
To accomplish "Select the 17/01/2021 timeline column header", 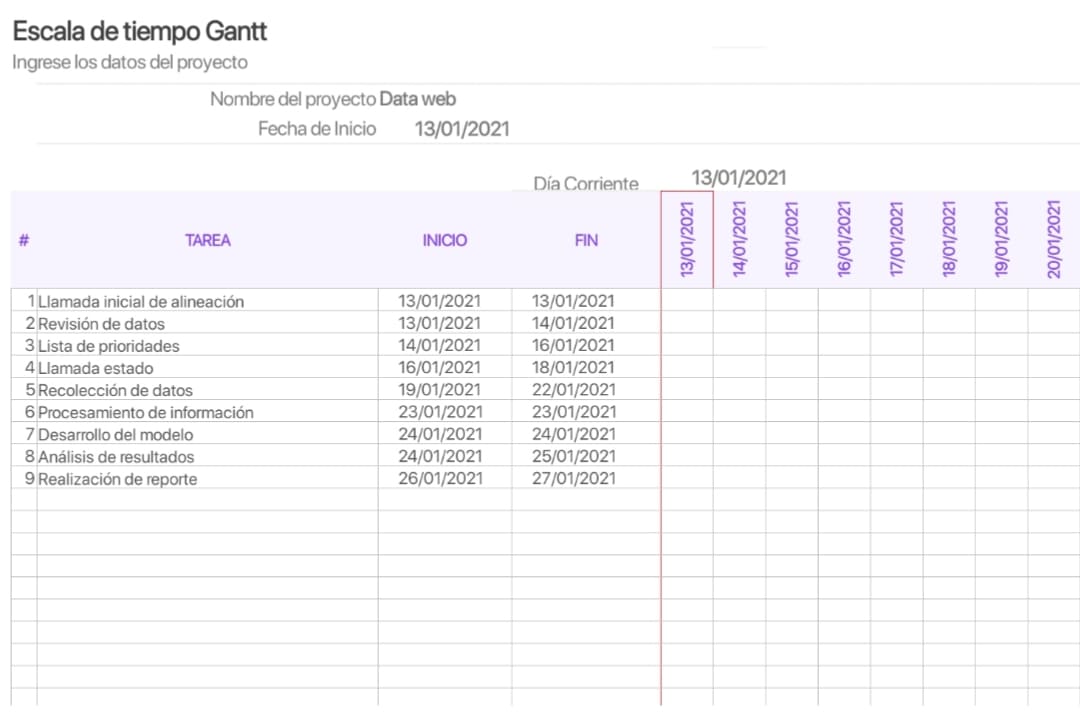I will pyautogui.click(x=896, y=239).
